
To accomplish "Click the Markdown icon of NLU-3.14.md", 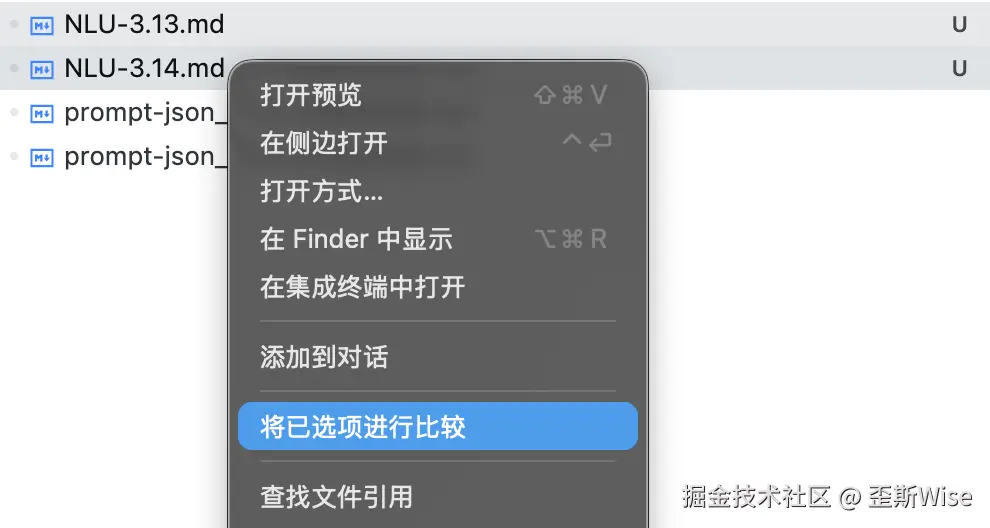I will tap(42, 69).
